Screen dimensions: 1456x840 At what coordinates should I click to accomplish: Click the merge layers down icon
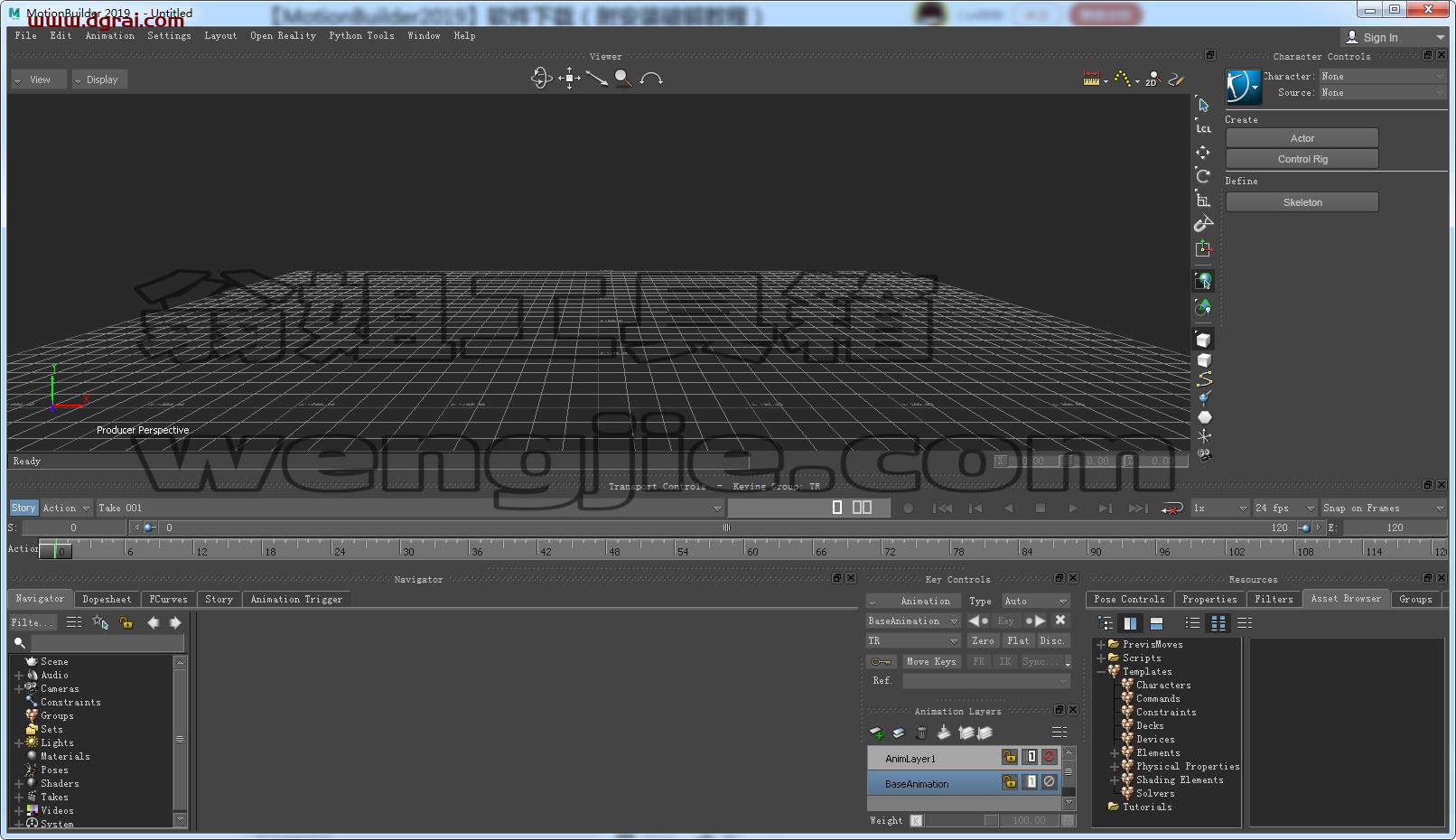[944, 733]
